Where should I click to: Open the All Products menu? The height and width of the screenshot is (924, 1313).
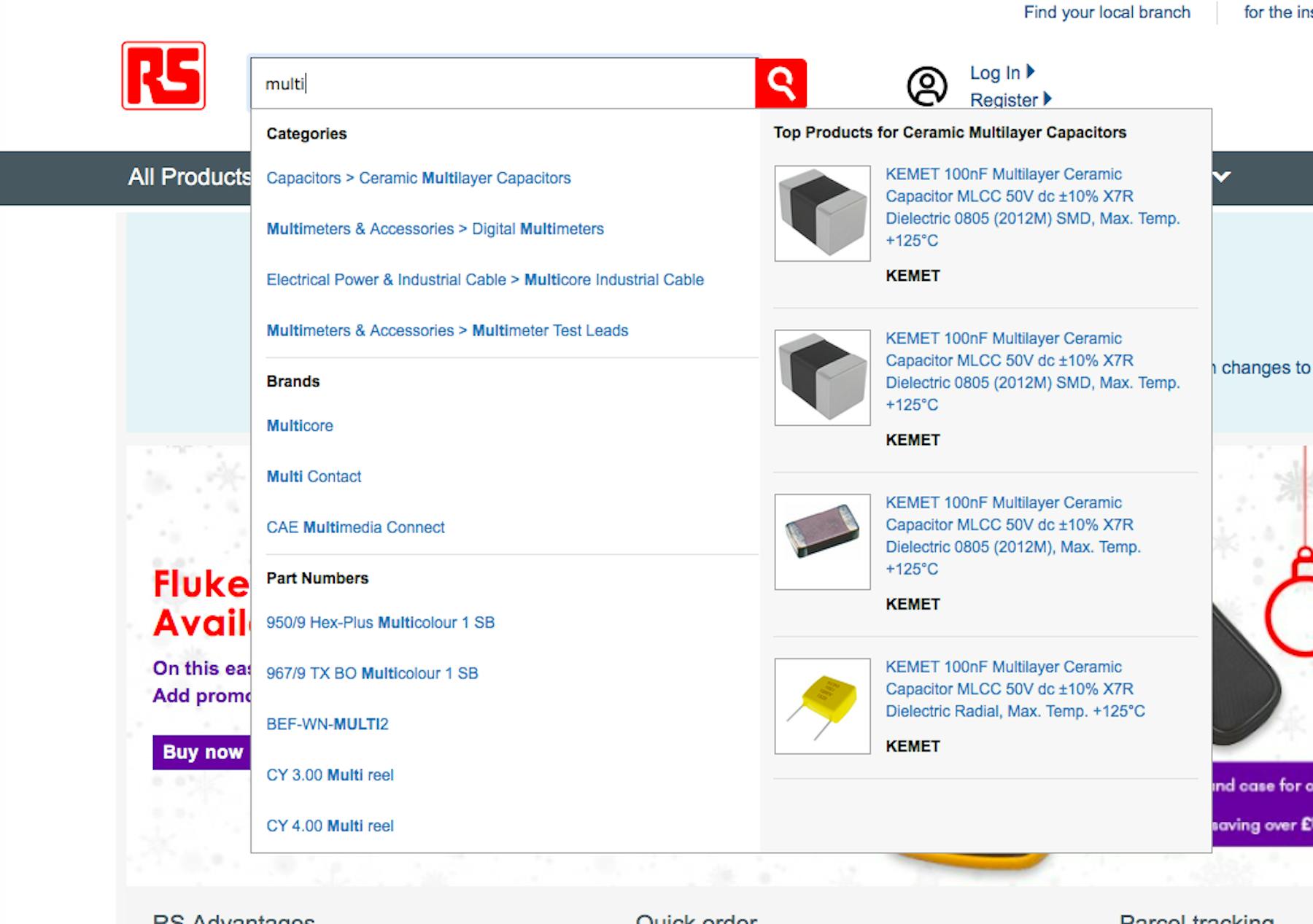coord(190,176)
